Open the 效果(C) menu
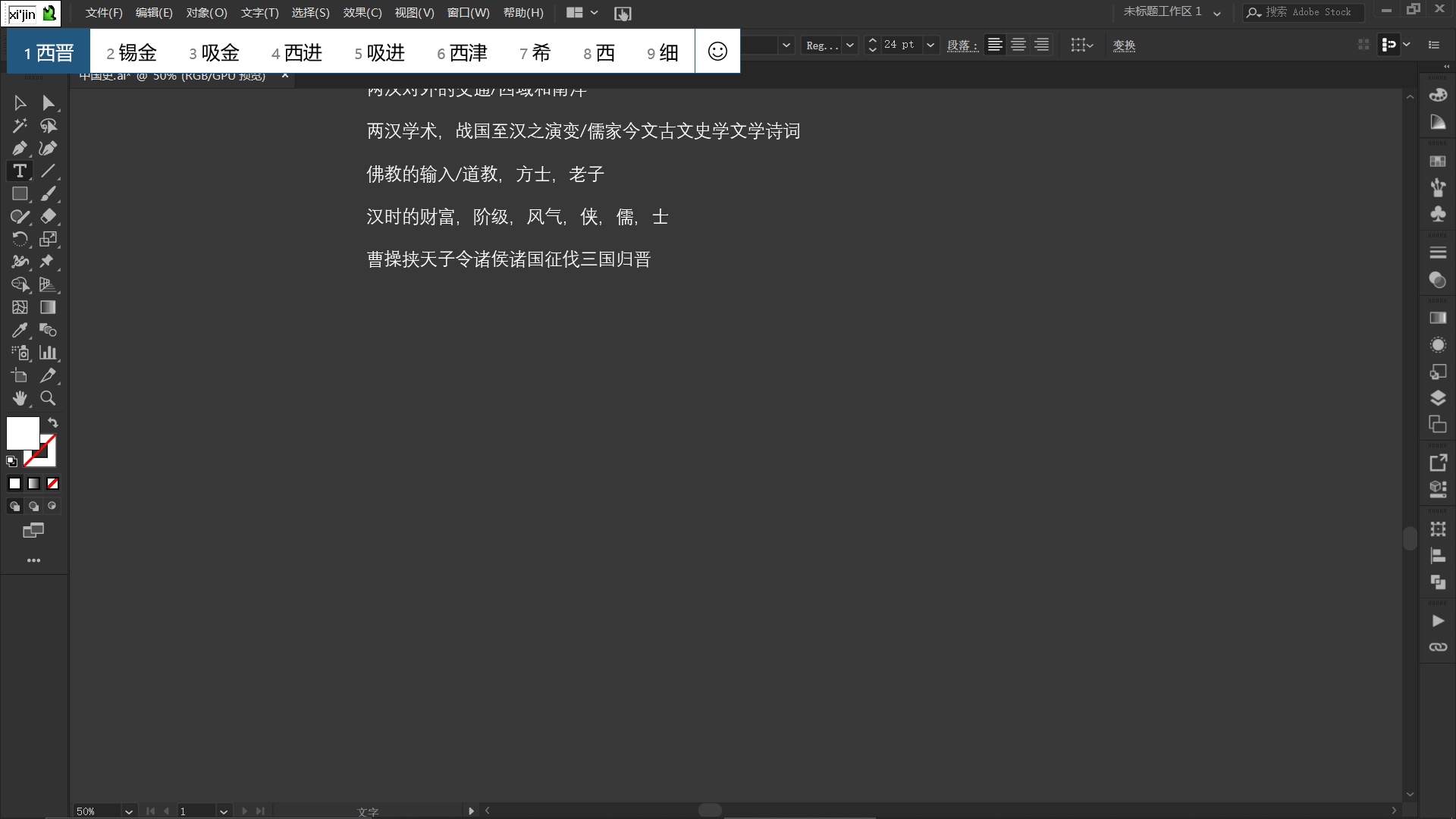 (x=362, y=13)
